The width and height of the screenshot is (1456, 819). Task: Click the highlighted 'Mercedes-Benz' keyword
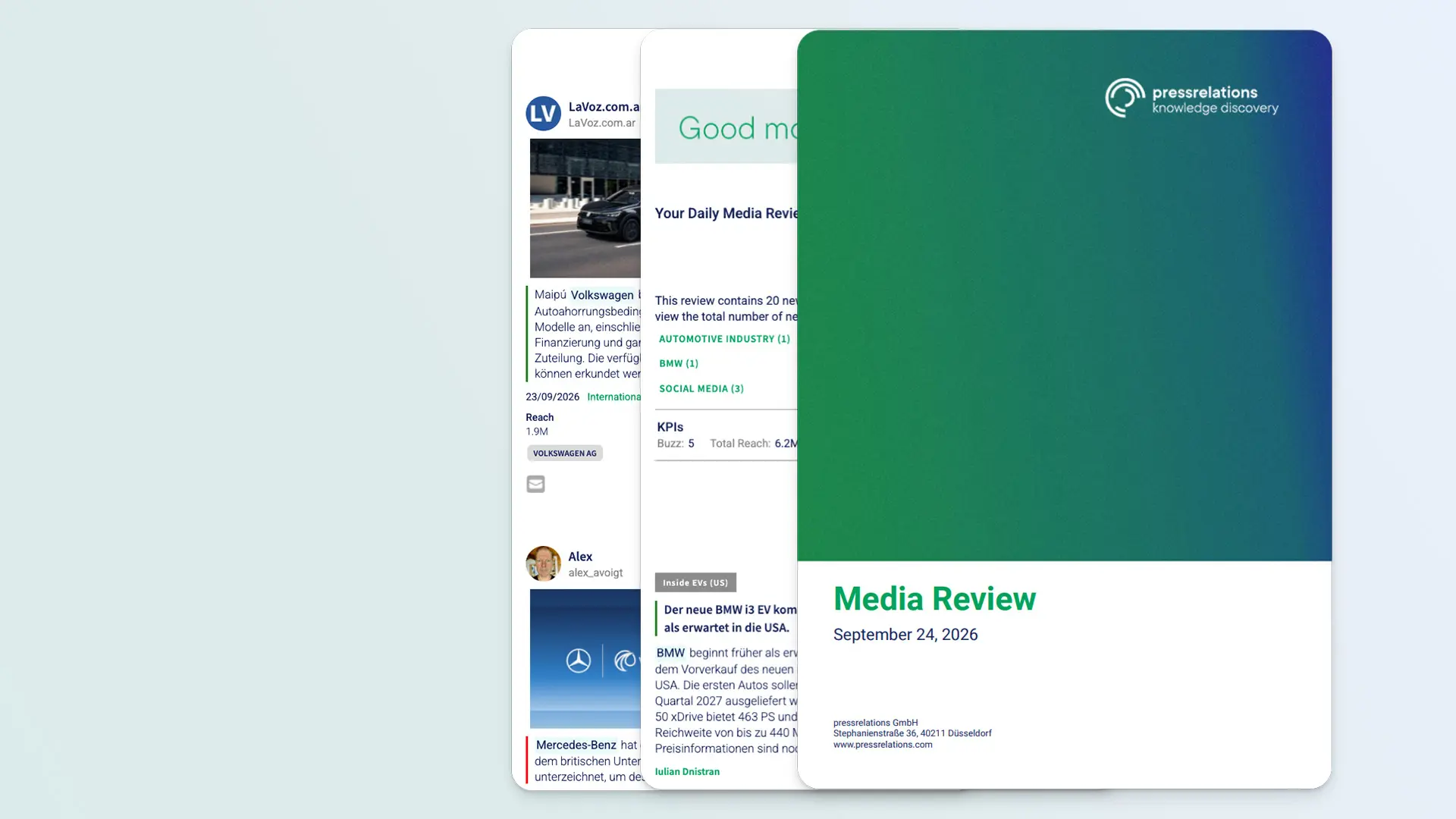tap(576, 745)
